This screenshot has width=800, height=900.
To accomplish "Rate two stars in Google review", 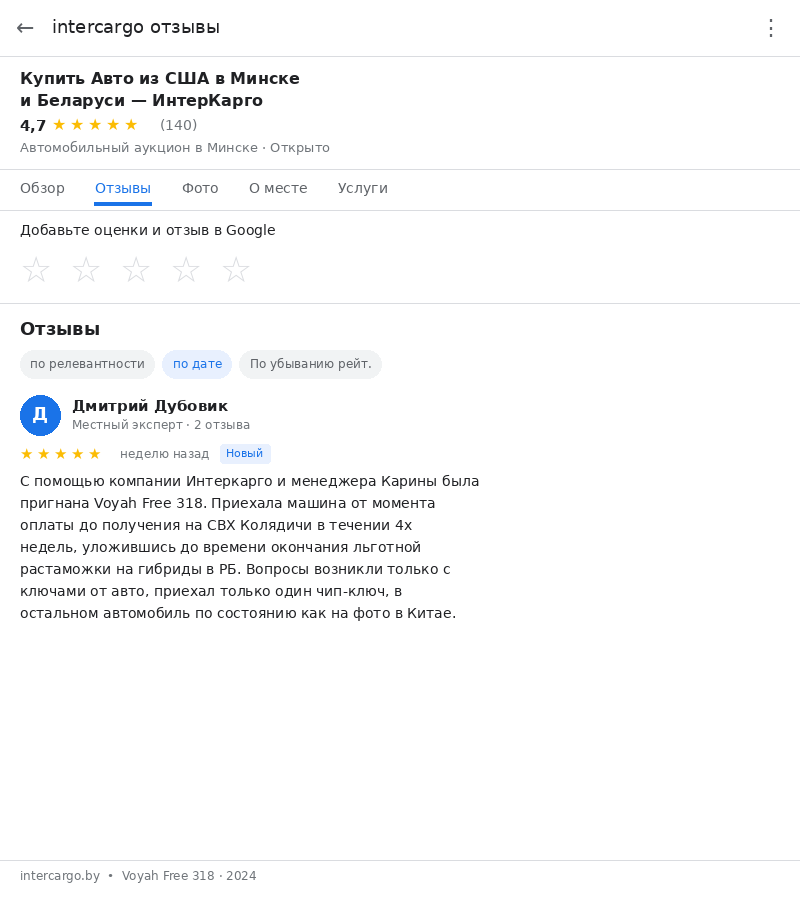I will (86, 270).
